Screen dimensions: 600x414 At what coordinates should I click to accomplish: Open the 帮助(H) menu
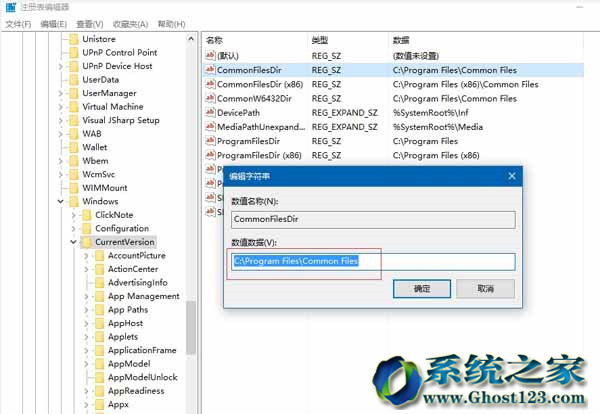pos(171,24)
